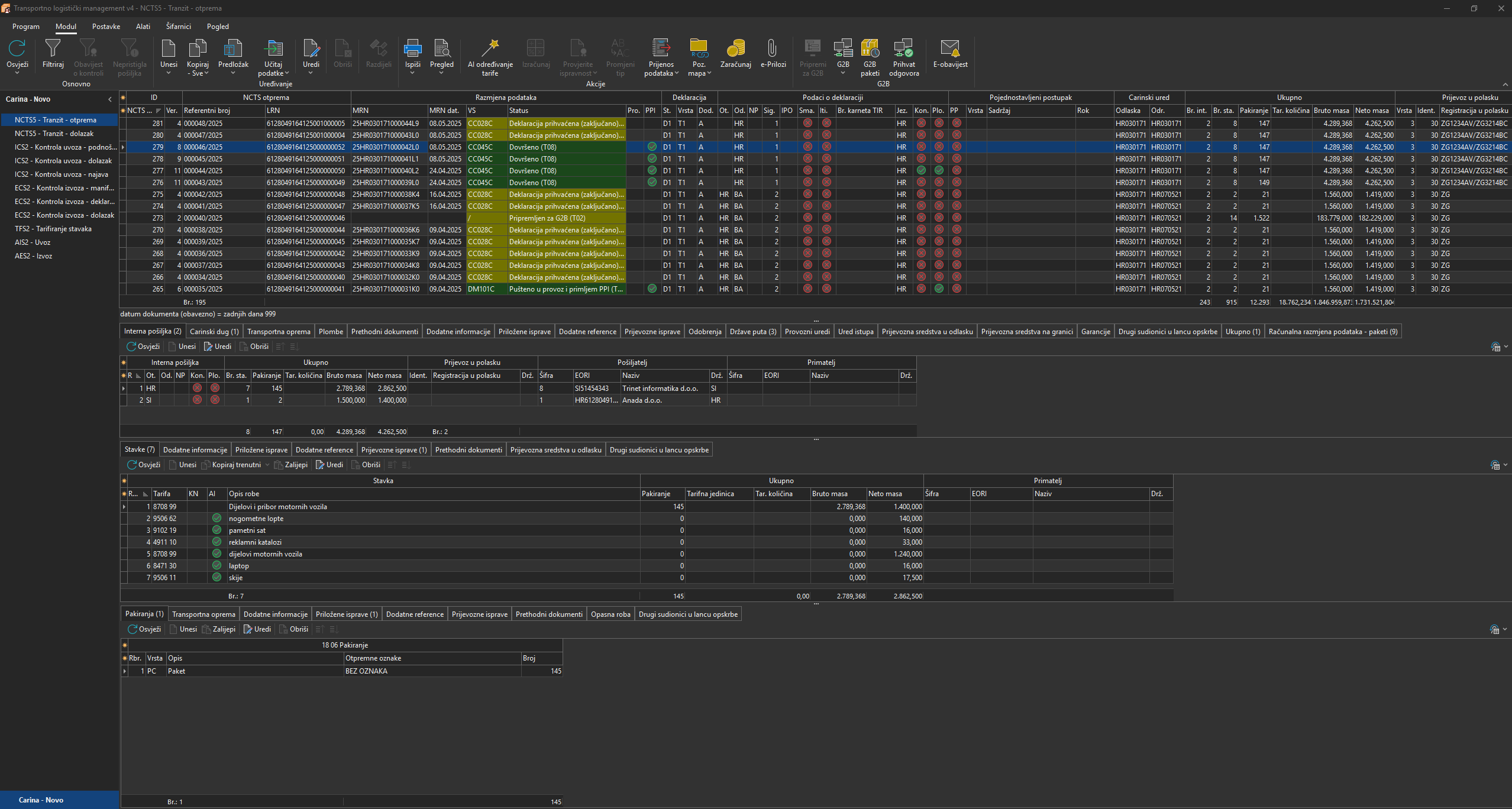Image resolution: width=1512 pixels, height=809 pixels.
Task: Click the Prijenos podataka transfer icon
Action: [661, 48]
